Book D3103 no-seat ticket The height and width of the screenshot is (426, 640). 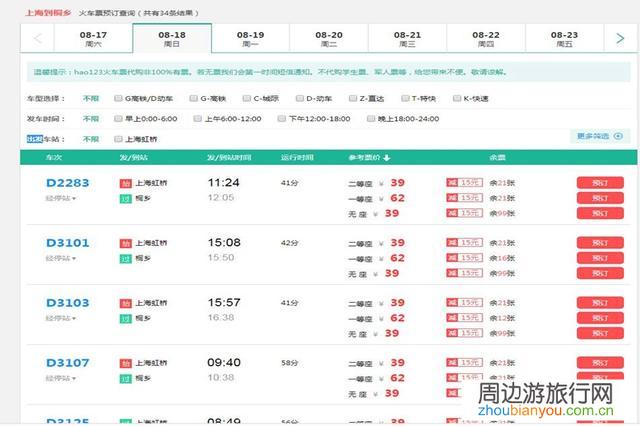[x=600, y=333]
